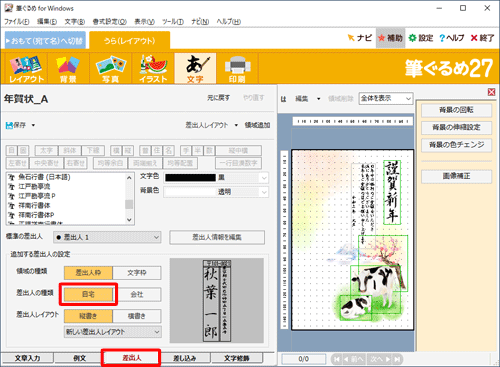The width and height of the screenshot is (500, 367).
Task: Click the 縦中横 button
Action: coord(238,150)
